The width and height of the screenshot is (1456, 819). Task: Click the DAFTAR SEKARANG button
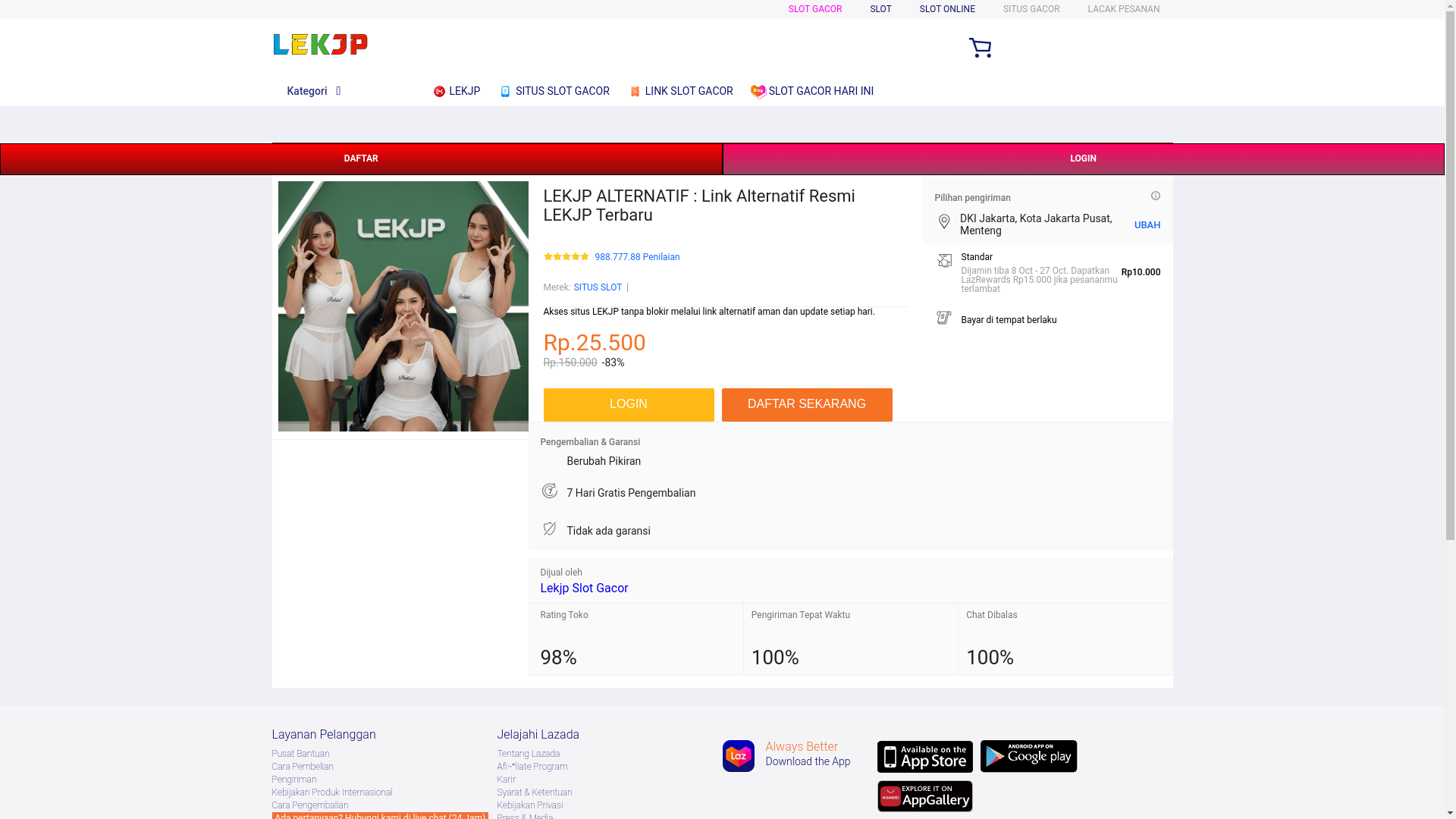pos(807,405)
